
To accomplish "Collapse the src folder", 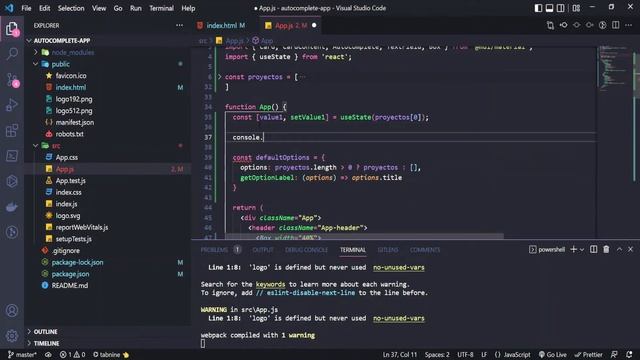I will click(36, 146).
